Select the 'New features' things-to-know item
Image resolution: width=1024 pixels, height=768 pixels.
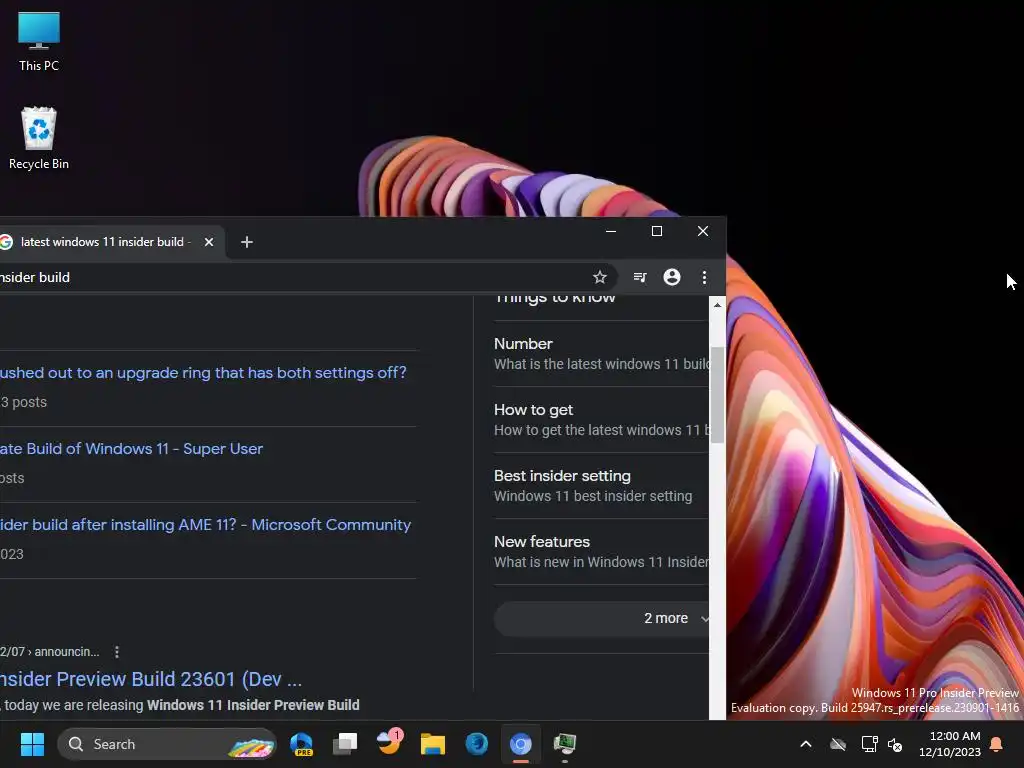point(601,551)
